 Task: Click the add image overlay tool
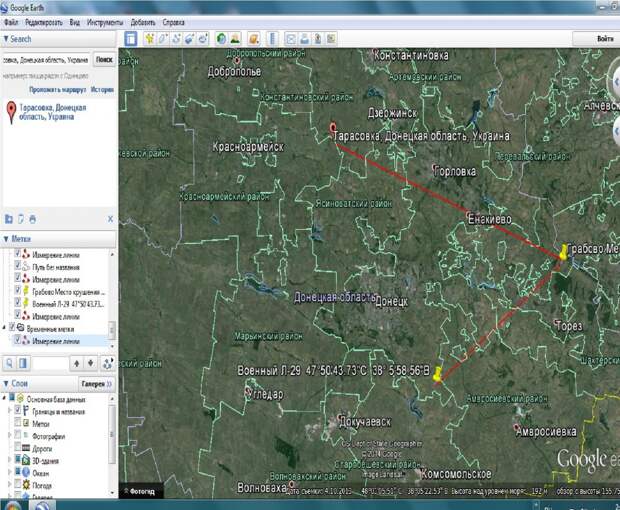click(190, 39)
